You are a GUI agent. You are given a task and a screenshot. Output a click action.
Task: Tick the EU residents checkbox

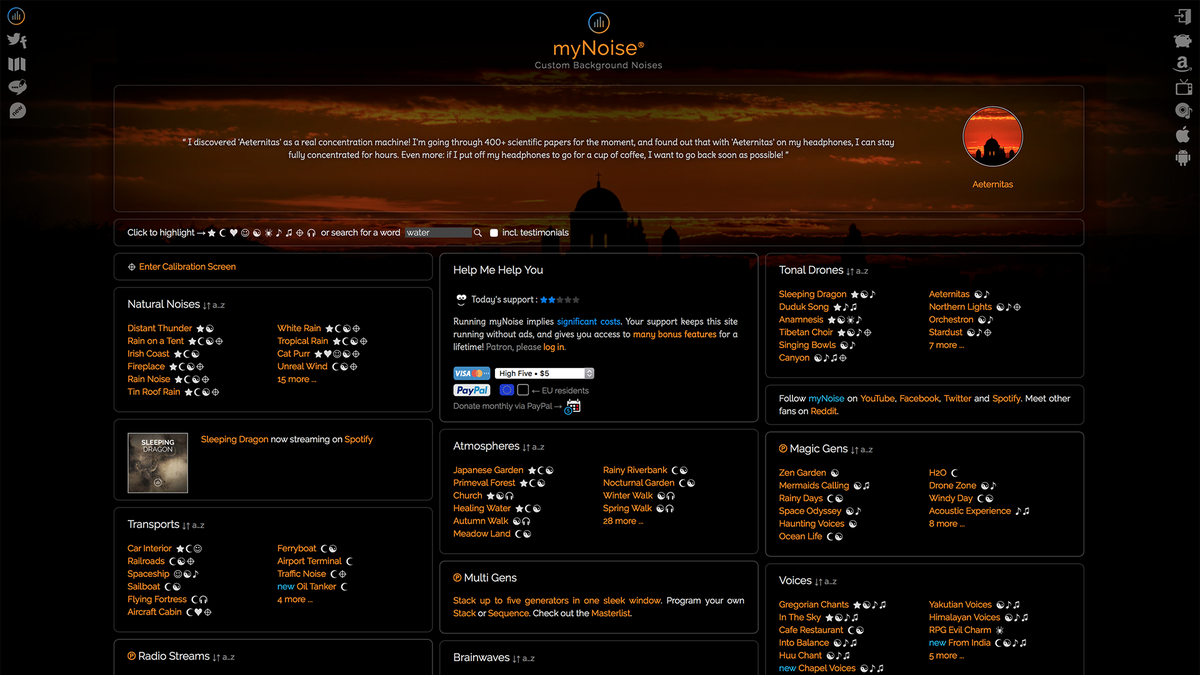point(523,390)
